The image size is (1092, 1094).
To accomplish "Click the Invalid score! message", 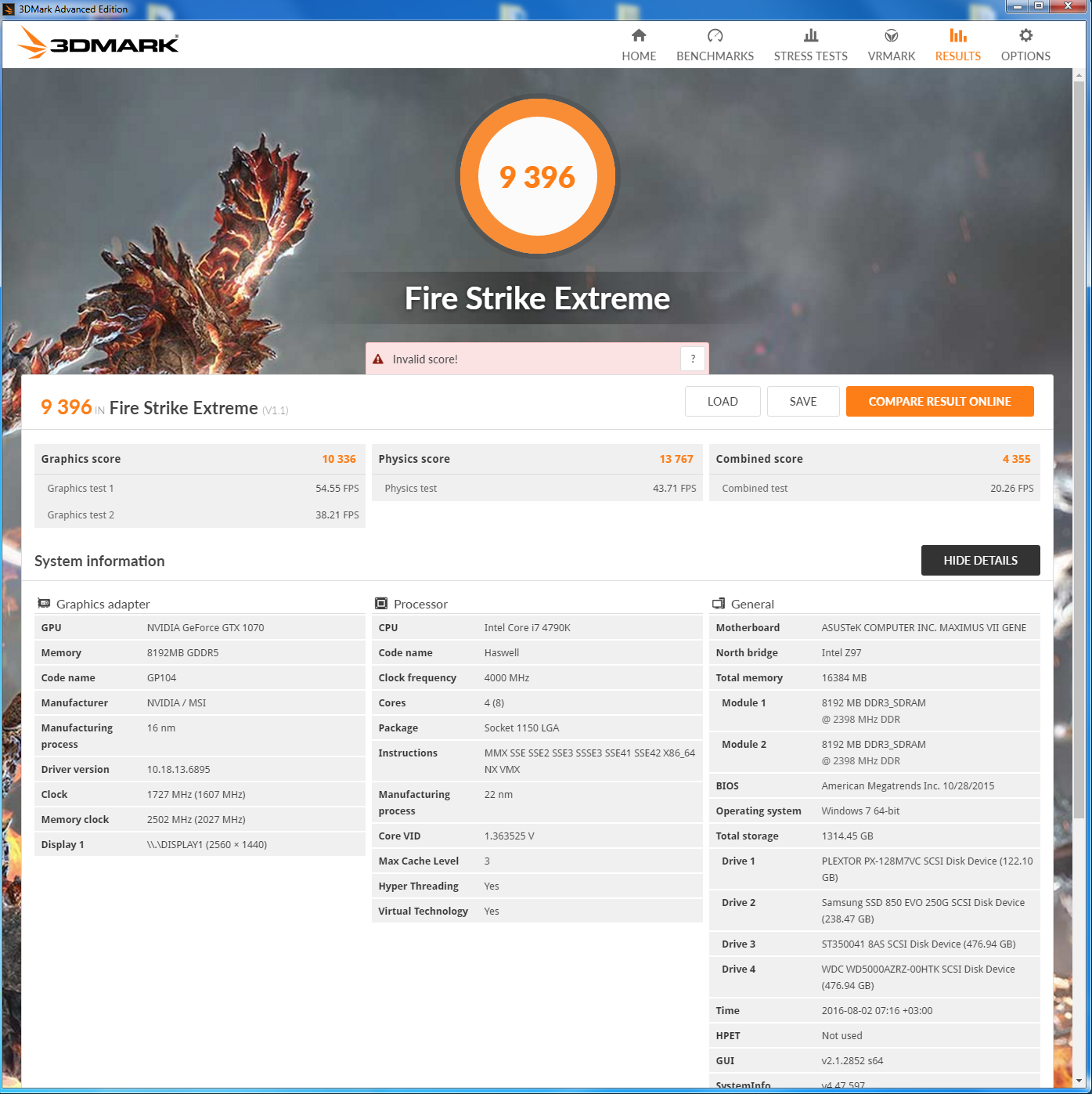I will click(425, 359).
